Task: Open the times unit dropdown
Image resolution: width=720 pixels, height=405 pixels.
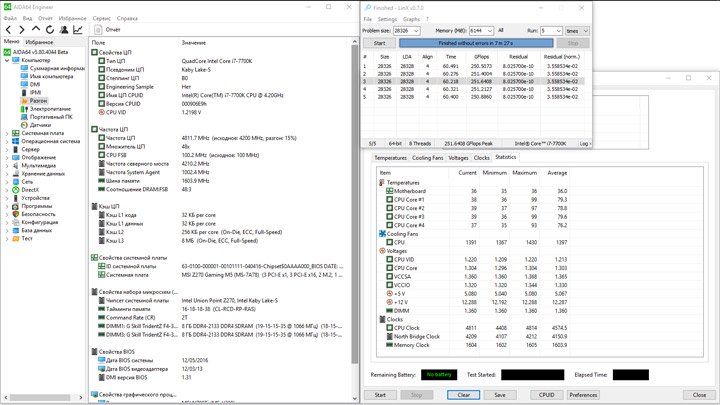Action: [x=585, y=31]
